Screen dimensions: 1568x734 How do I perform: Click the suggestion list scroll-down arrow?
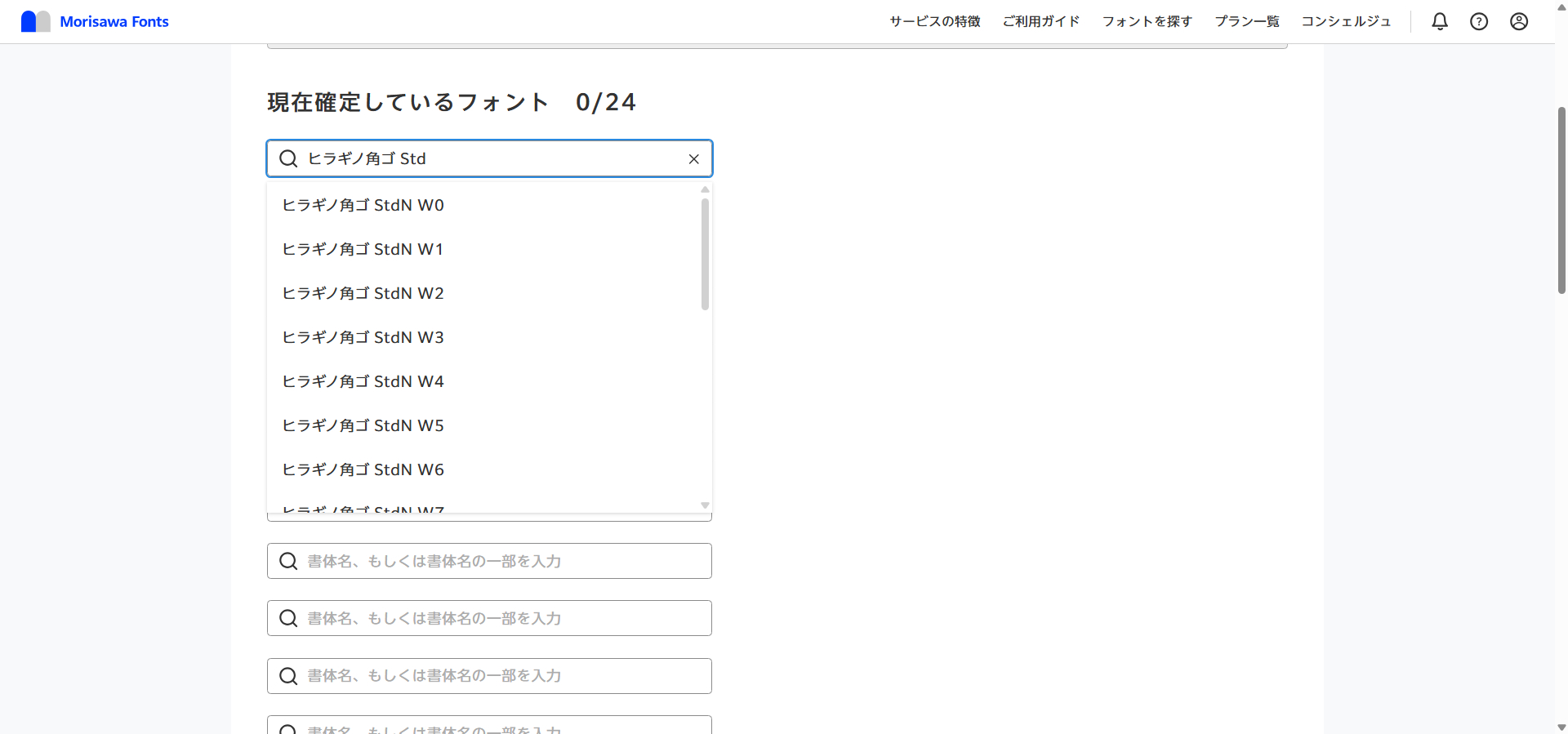pyautogui.click(x=705, y=505)
